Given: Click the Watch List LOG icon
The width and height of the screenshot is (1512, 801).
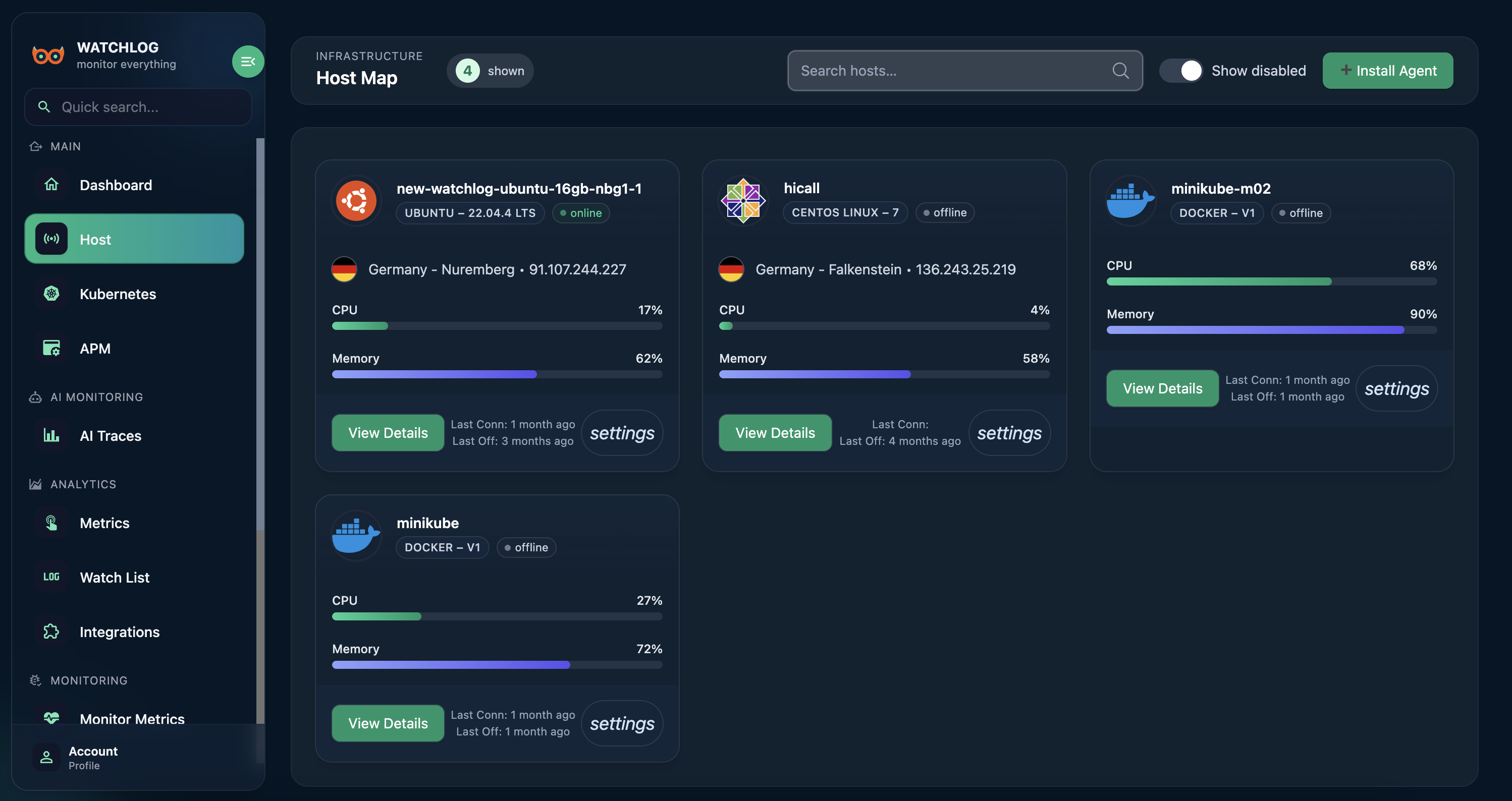Looking at the screenshot, I should tap(51, 577).
